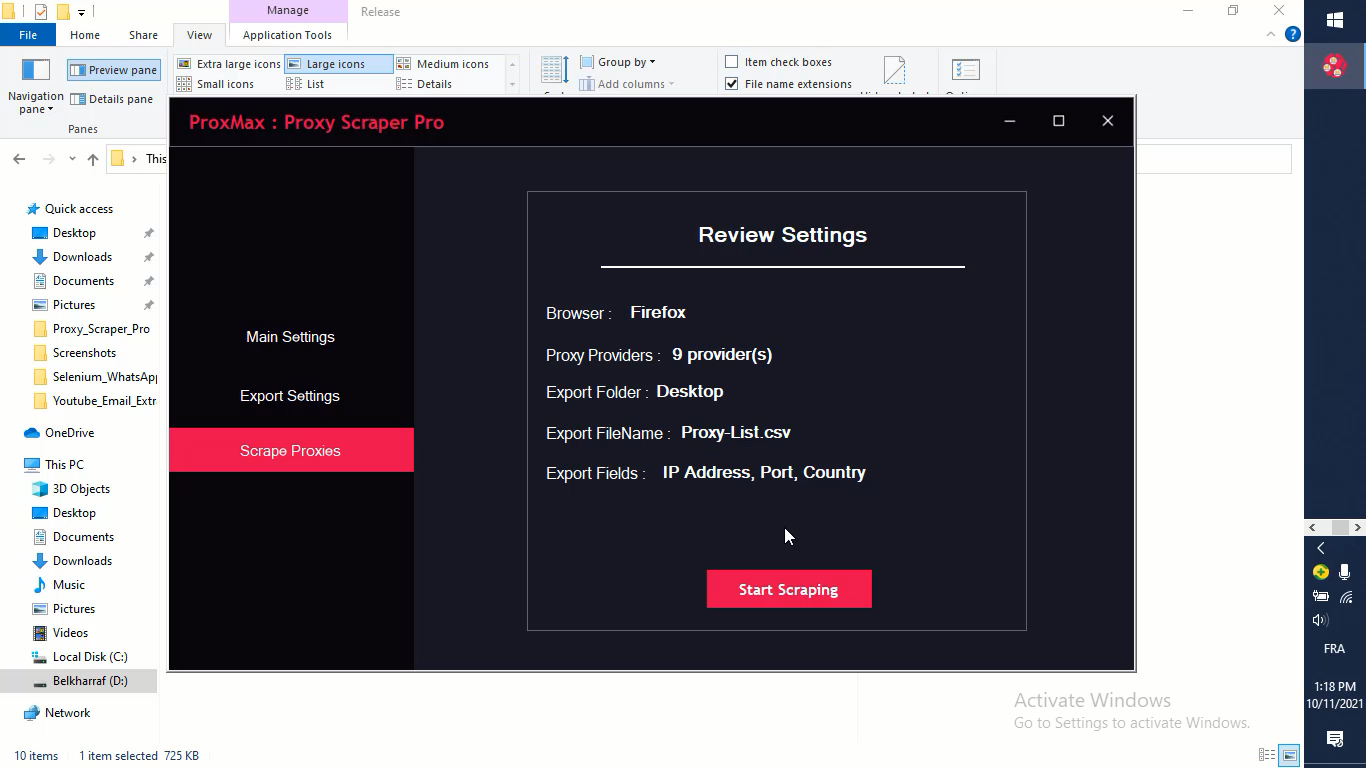Image resolution: width=1366 pixels, height=768 pixels.
Task: Open Main Settings in ProxMax sidebar
Action: click(290, 337)
